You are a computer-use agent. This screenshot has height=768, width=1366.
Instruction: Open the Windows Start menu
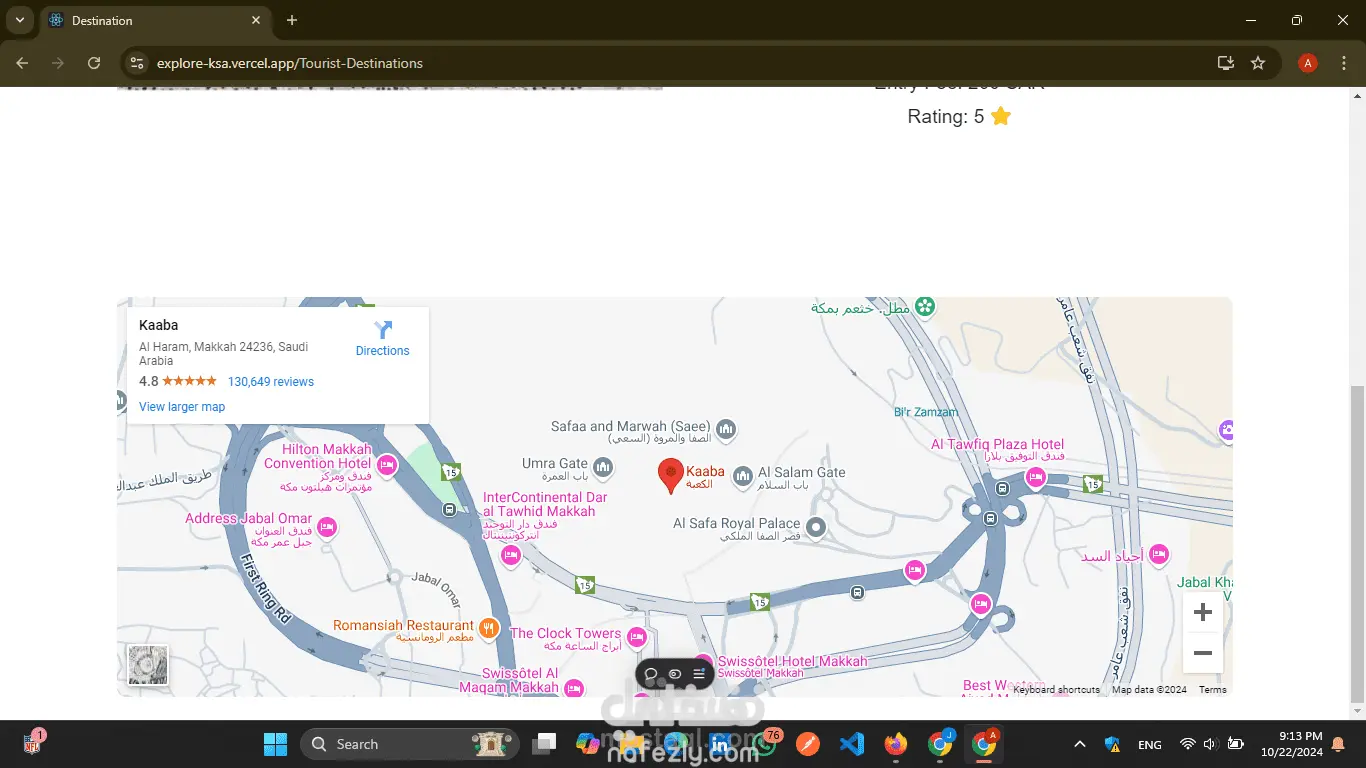274,744
